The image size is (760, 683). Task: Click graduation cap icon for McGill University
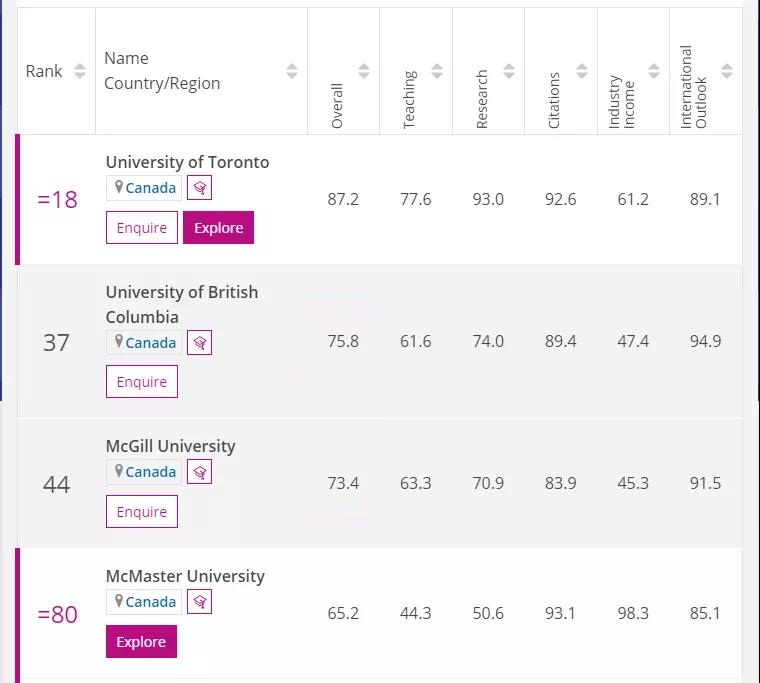coord(199,472)
